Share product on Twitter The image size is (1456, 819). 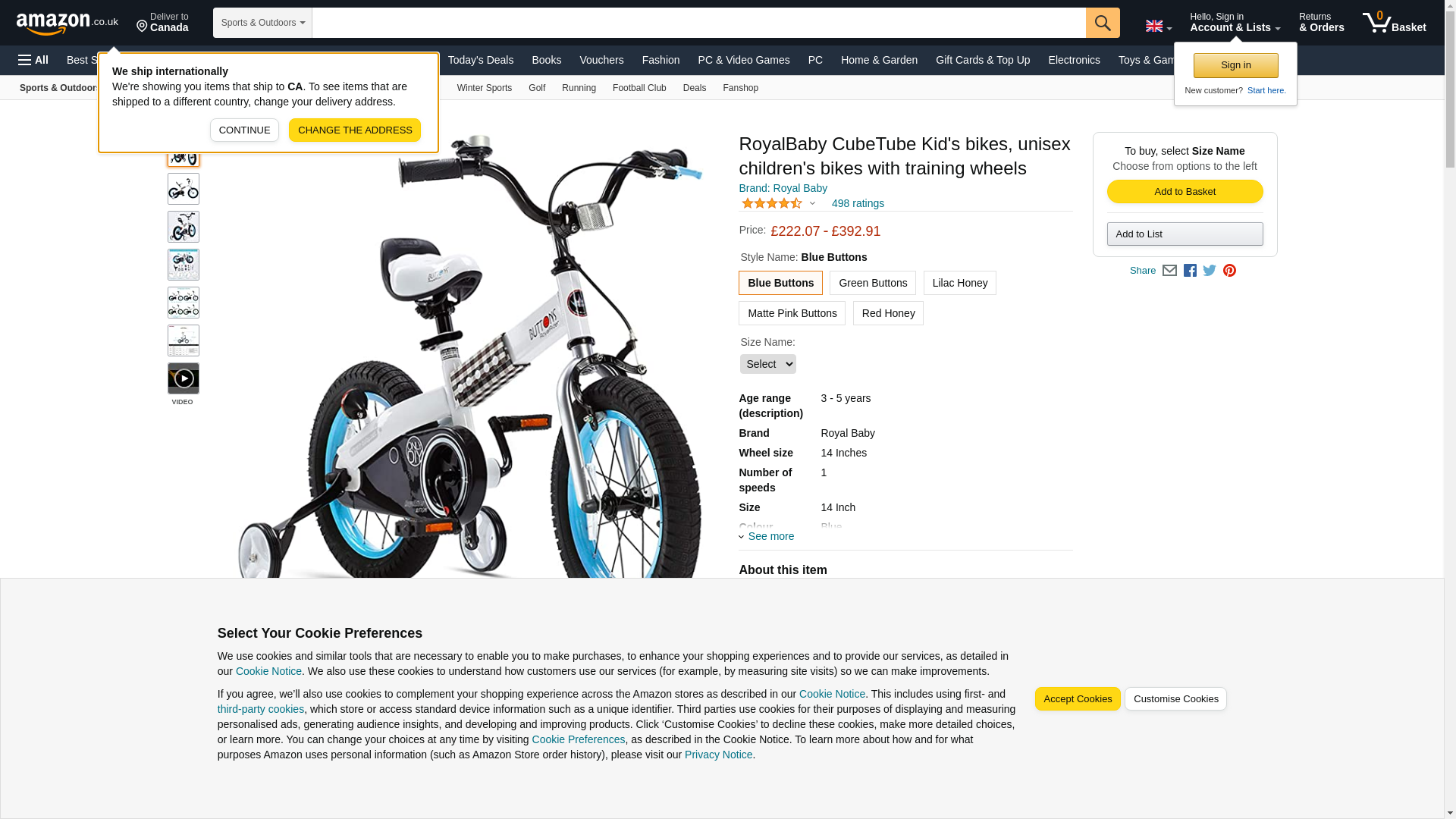[1210, 271]
